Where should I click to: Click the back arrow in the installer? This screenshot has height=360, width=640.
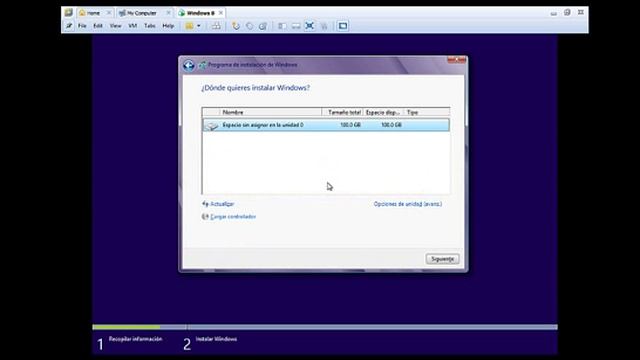[189, 65]
